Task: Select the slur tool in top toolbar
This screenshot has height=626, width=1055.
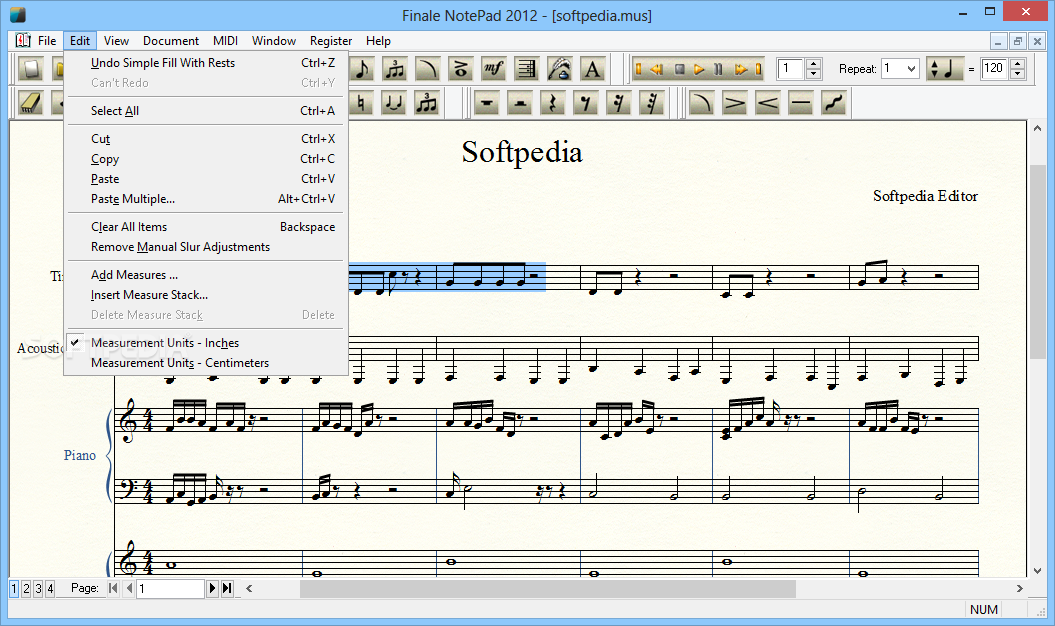Action: click(427, 69)
